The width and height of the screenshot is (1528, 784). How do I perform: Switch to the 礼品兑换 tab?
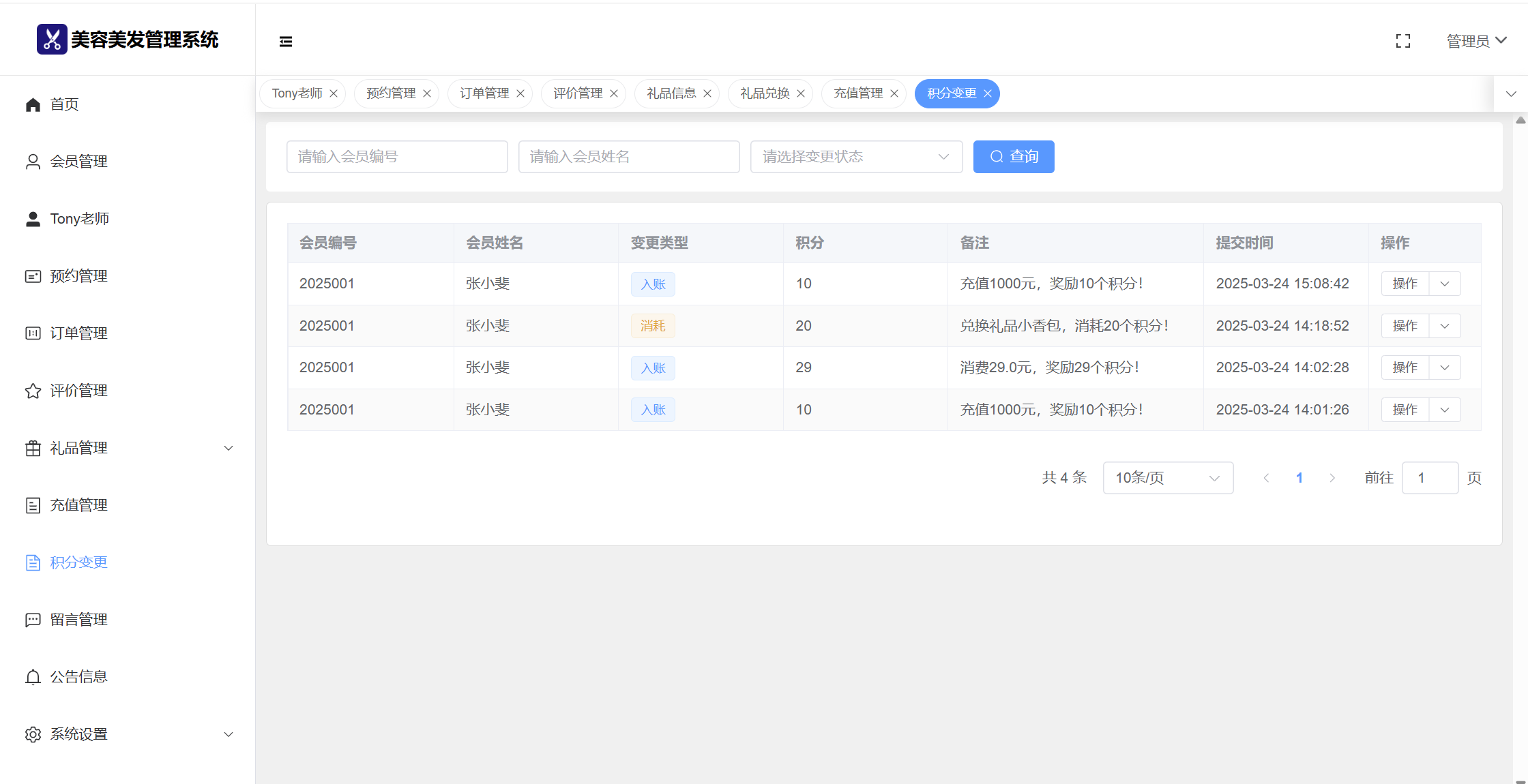coord(765,93)
